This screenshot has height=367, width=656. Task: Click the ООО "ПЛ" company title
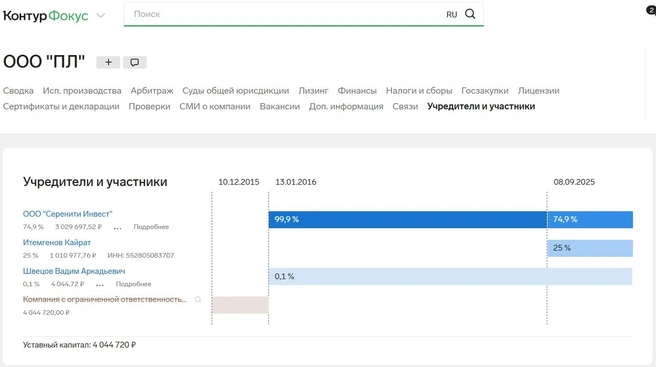(44, 62)
